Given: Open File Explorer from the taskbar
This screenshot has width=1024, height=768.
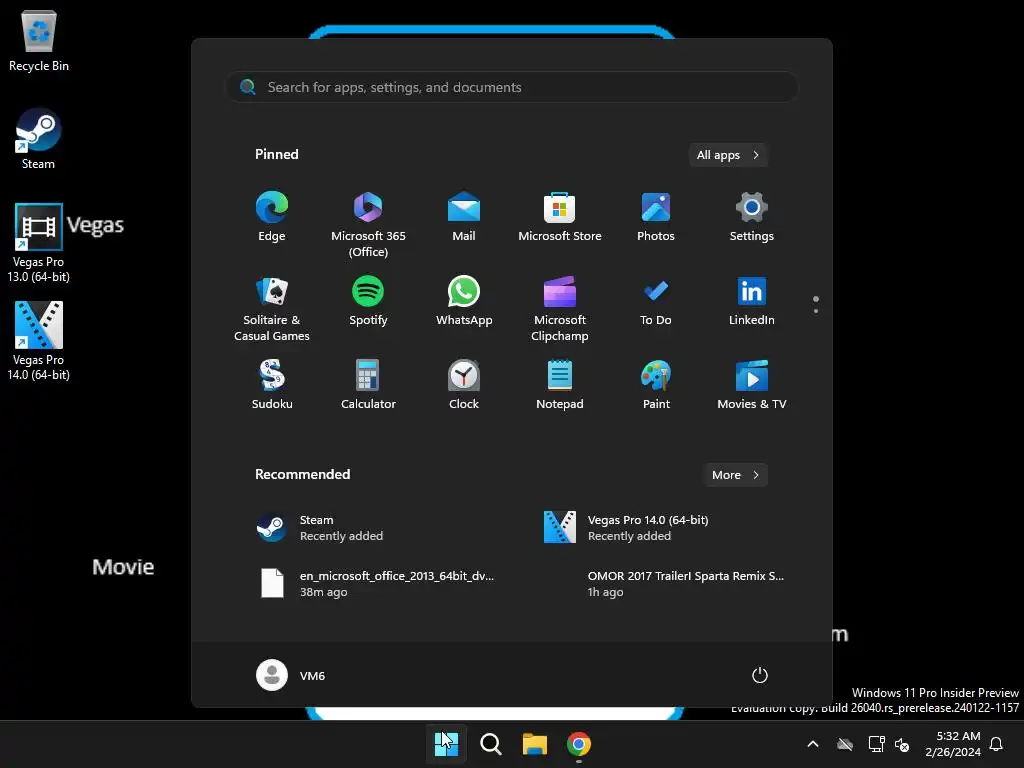Looking at the screenshot, I should [534, 744].
